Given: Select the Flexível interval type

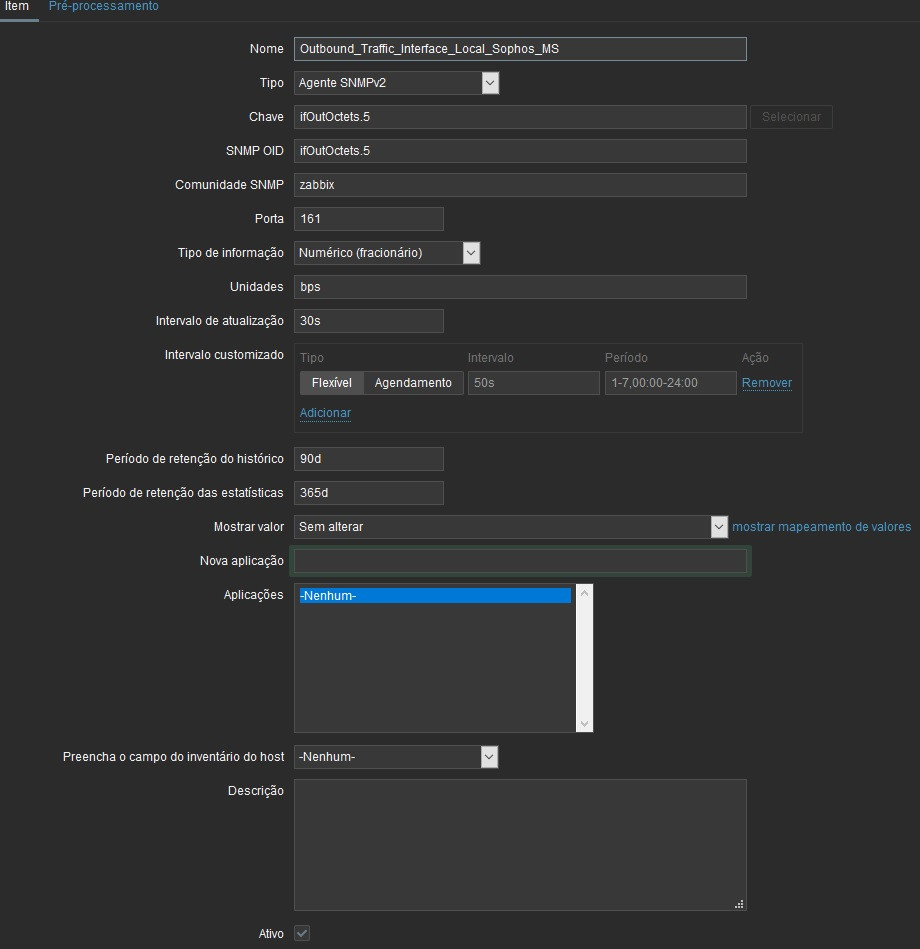Looking at the screenshot, I should click(331, 383).
